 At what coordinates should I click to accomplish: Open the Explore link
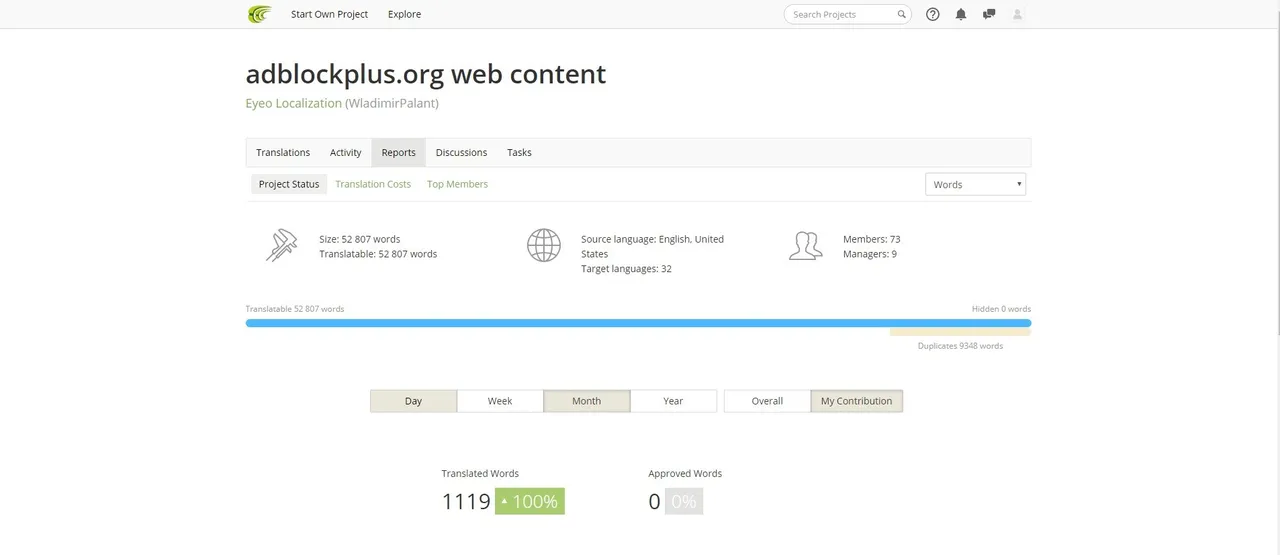404,14
